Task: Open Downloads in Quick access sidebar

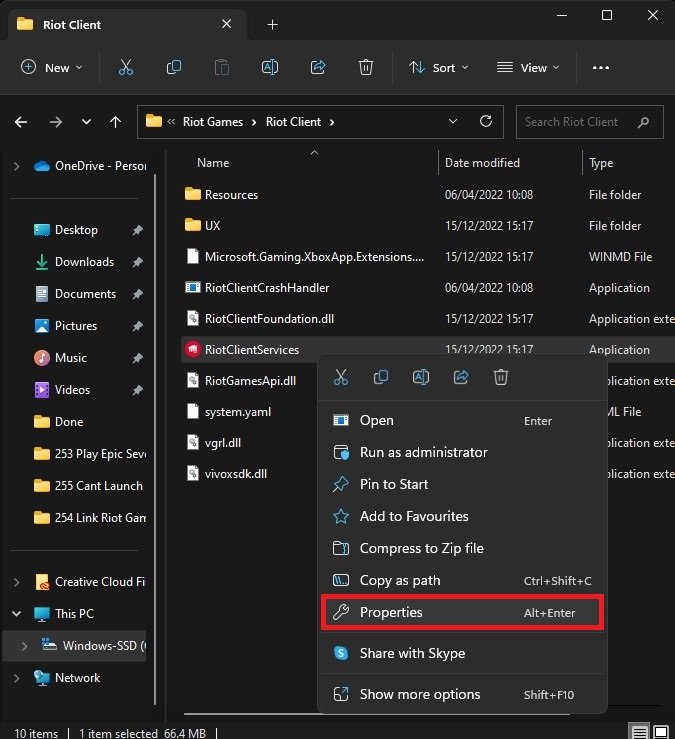Action: coord(84,262)
